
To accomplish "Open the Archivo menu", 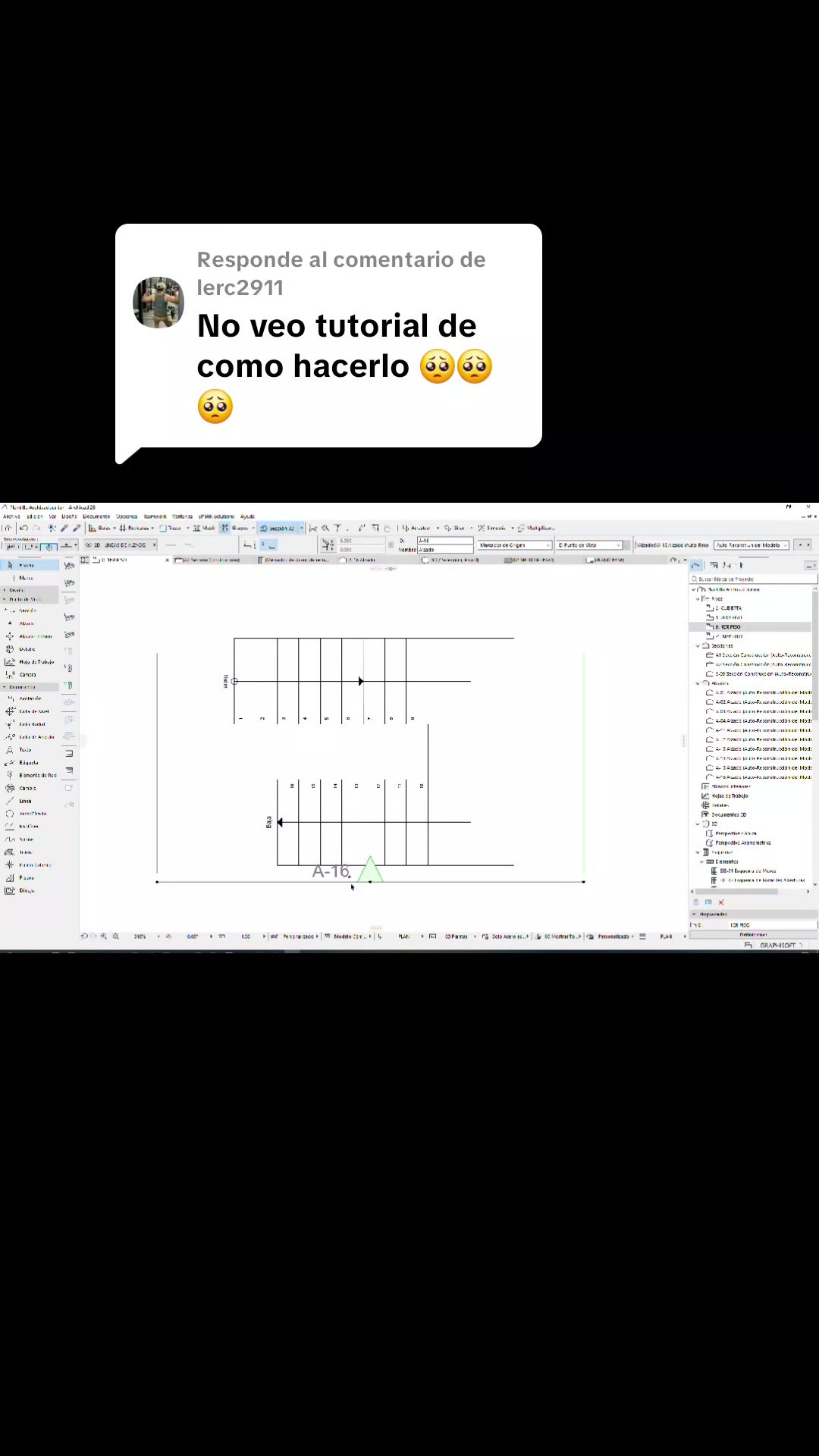I will point(11,516).
